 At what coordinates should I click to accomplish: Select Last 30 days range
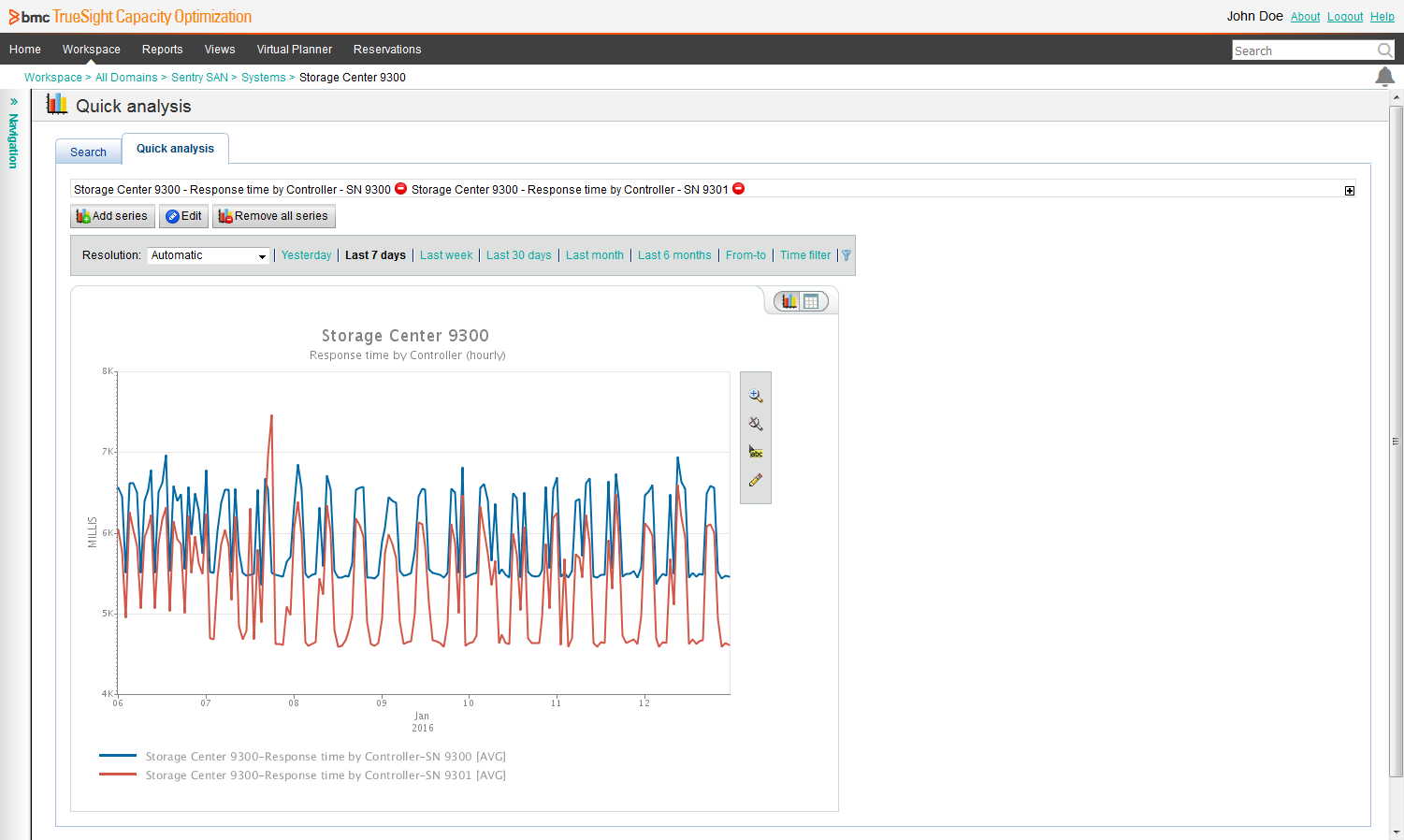[x=518, y=255]
